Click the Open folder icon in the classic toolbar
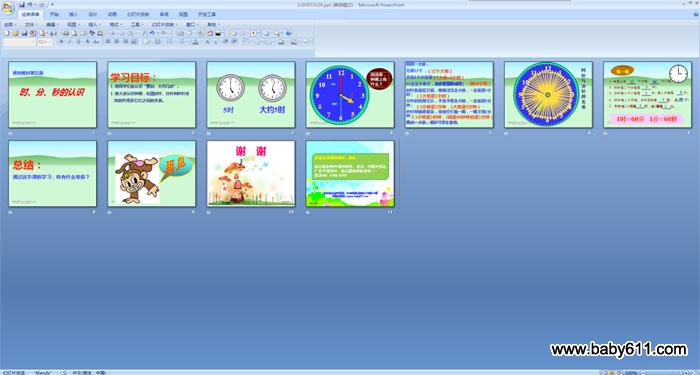Screen dimensions: 700x375 15,33
